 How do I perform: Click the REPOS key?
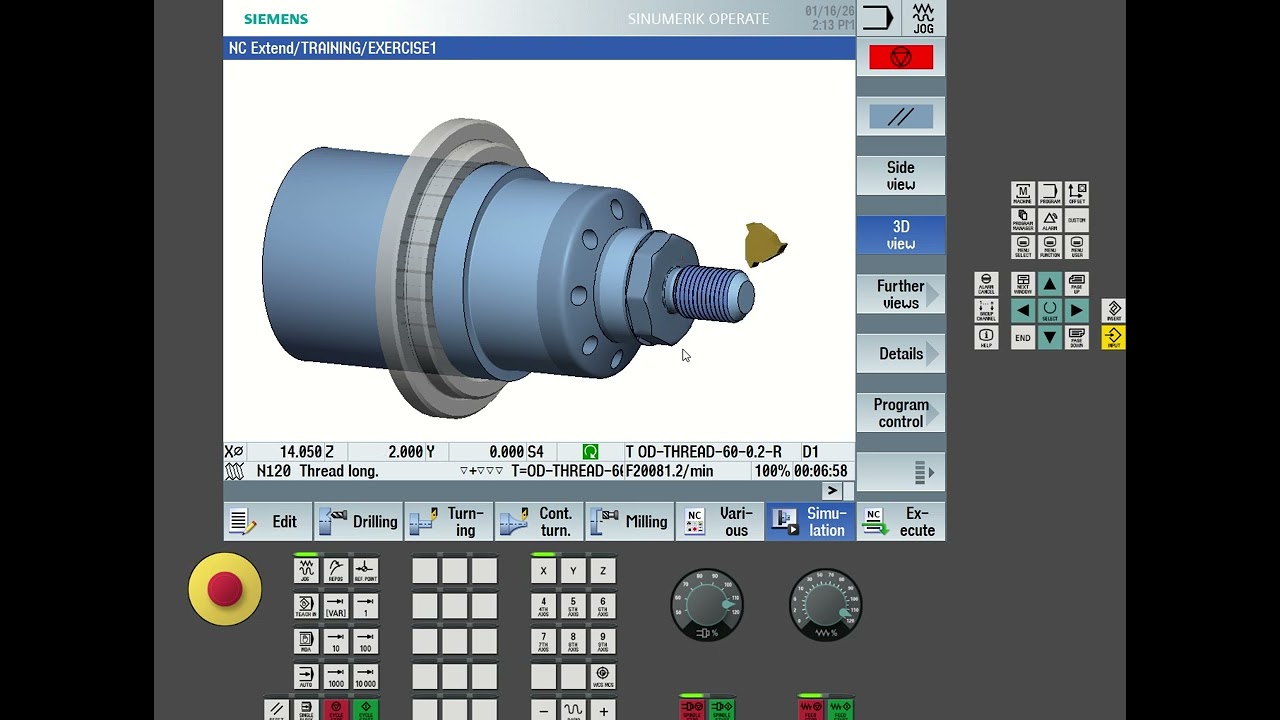[336, 571]
